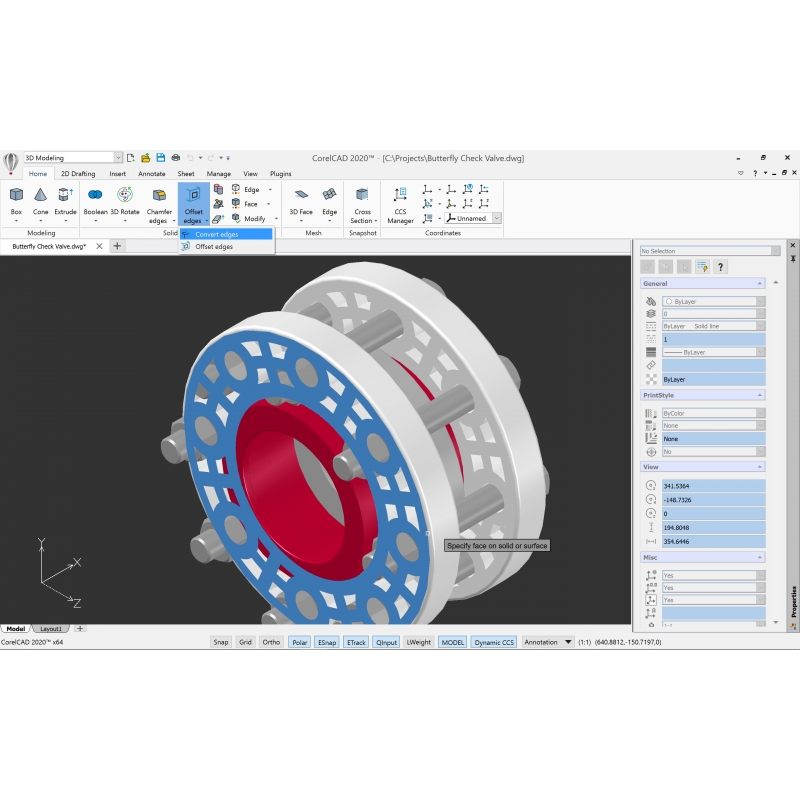Switch to the 2D Drafting ribbon tab
The image size is (800, 800).
tap(78, 173)
